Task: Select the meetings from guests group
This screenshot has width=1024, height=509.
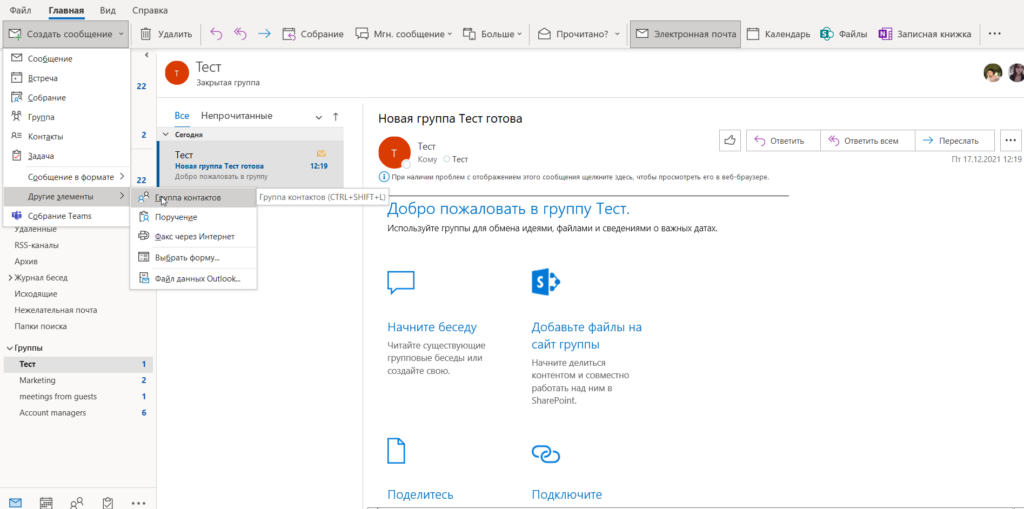Action: 78,397
